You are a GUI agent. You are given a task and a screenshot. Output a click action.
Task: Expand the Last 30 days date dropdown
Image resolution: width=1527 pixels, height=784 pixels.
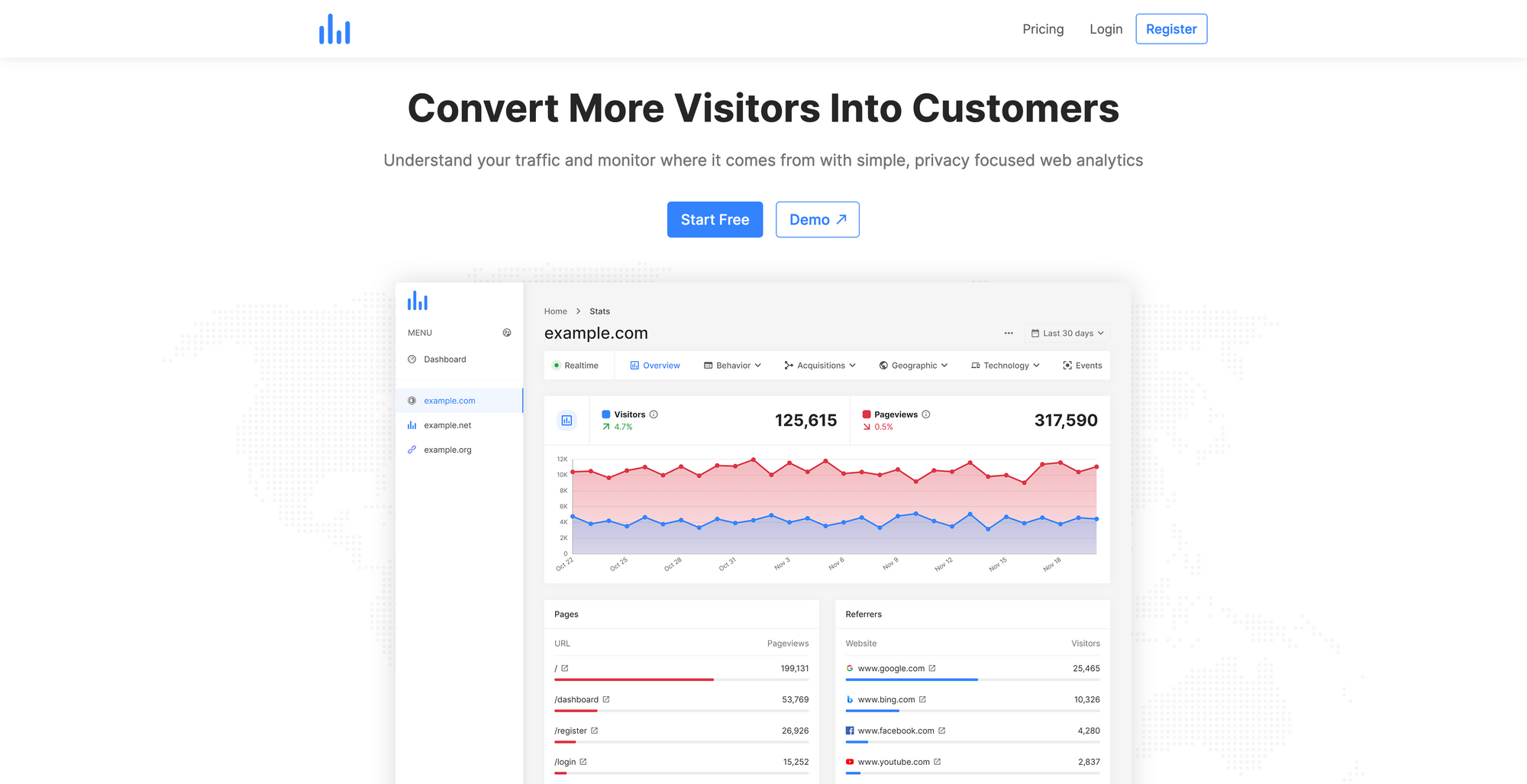(x=1067, y=334)
